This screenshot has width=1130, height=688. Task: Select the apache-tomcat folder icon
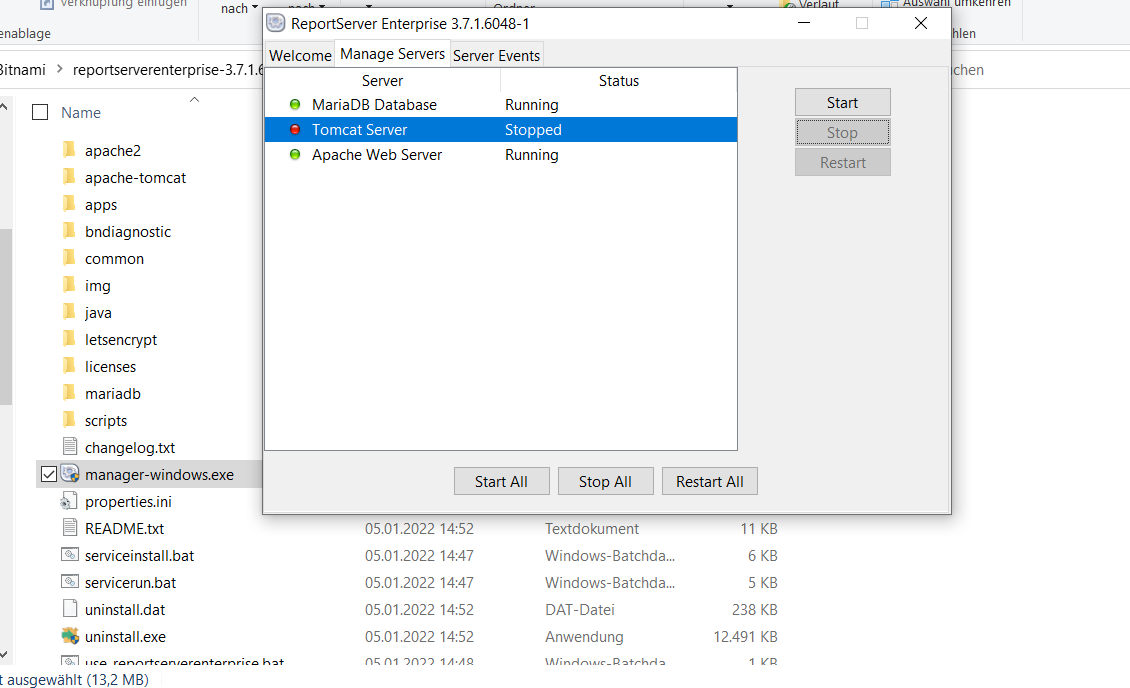tap(69, 177)
